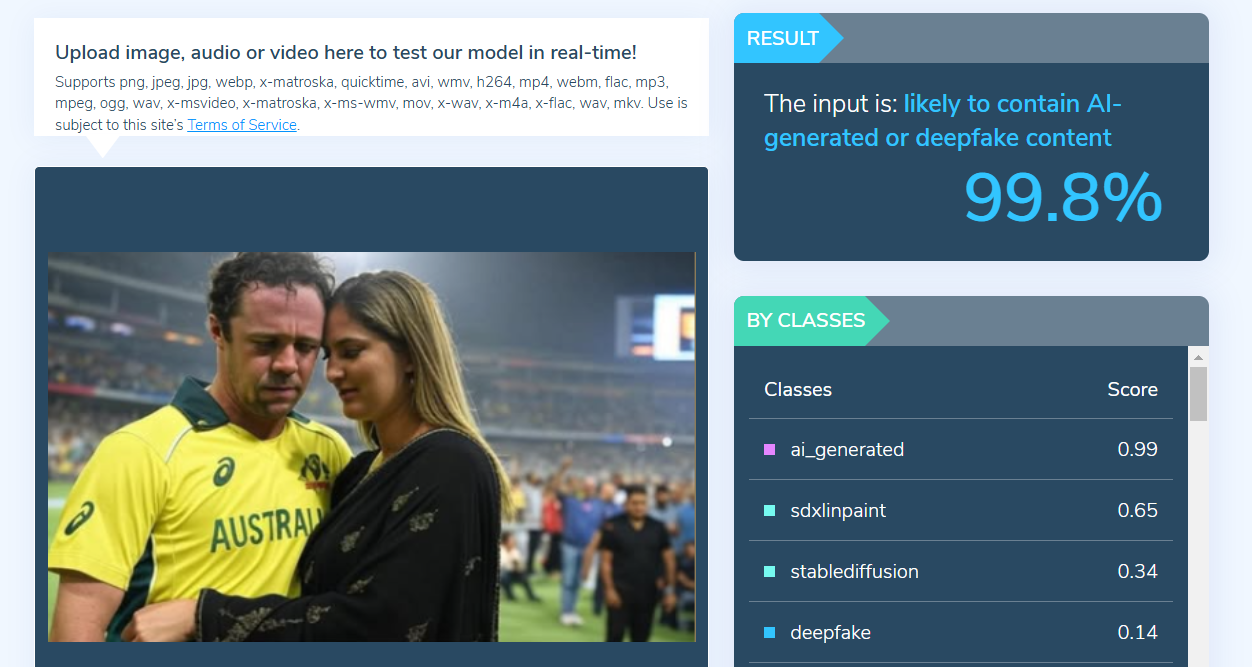The width and height of the screenshot is (1252, 667).
Task: Click the scrollbar up arrow in classes panel
Action: (1198, 357)
